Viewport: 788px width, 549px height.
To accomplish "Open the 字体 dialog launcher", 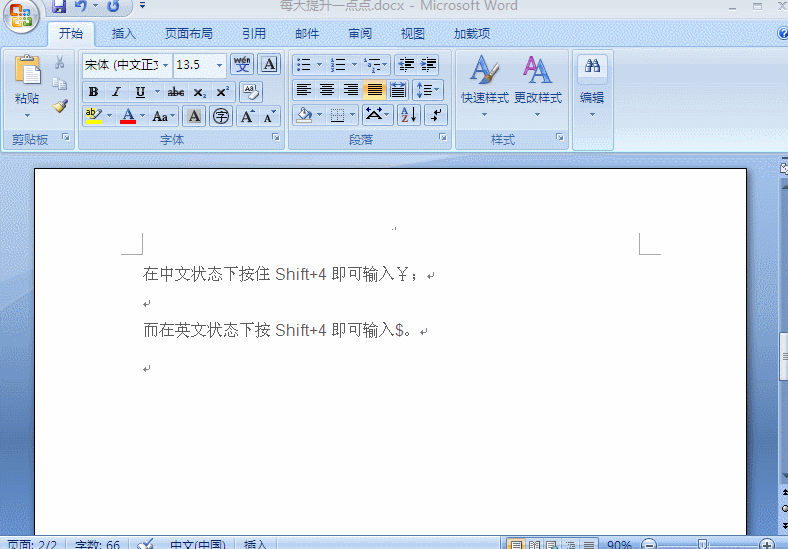I will tap(276, 137).
